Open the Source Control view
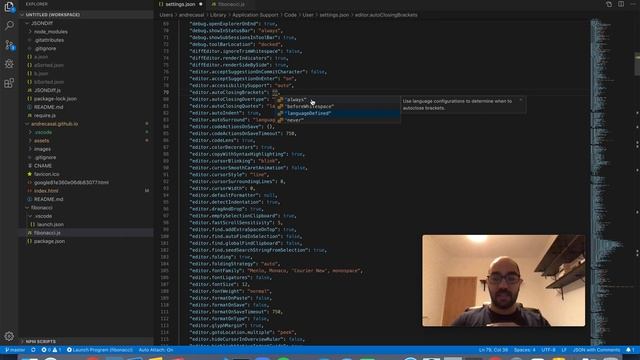This screenshot has height=360, width=640. [x=9, y=45]
